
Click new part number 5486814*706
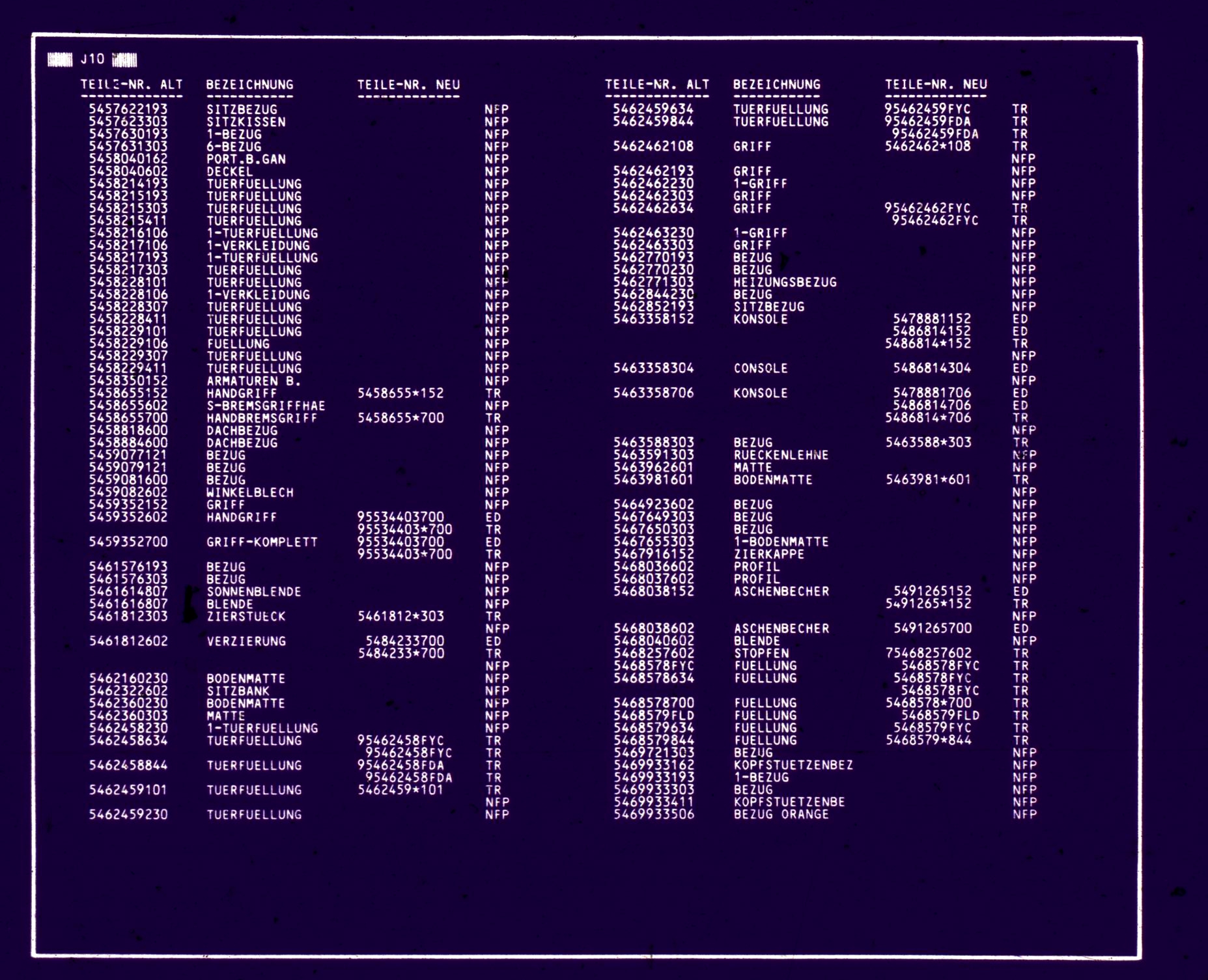click(927, 418)
